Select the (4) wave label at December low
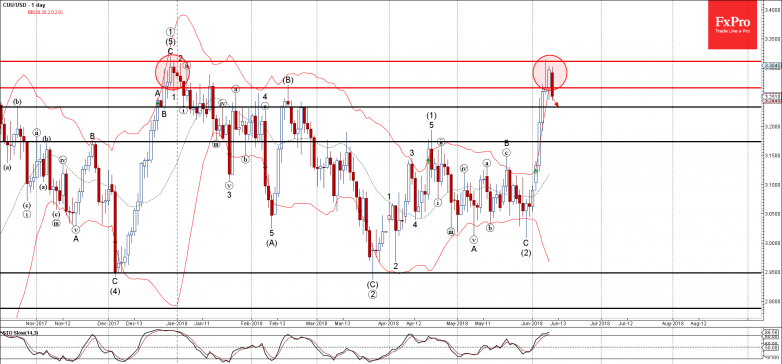 click(x=115, y=290)
